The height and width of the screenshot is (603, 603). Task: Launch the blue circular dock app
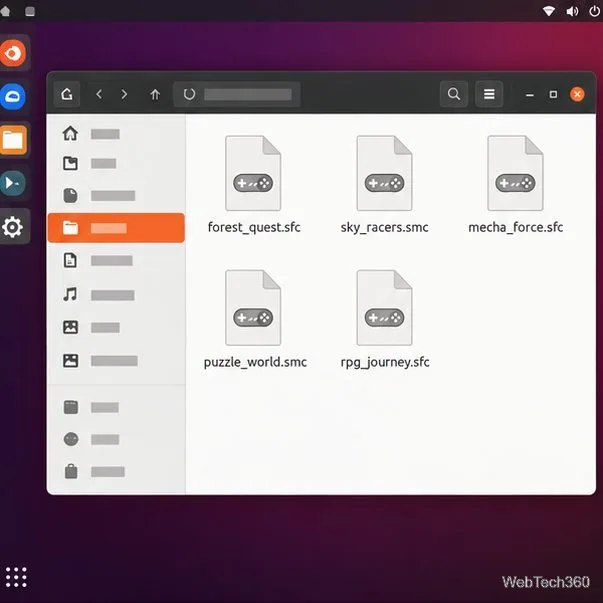tap(13, 96)
